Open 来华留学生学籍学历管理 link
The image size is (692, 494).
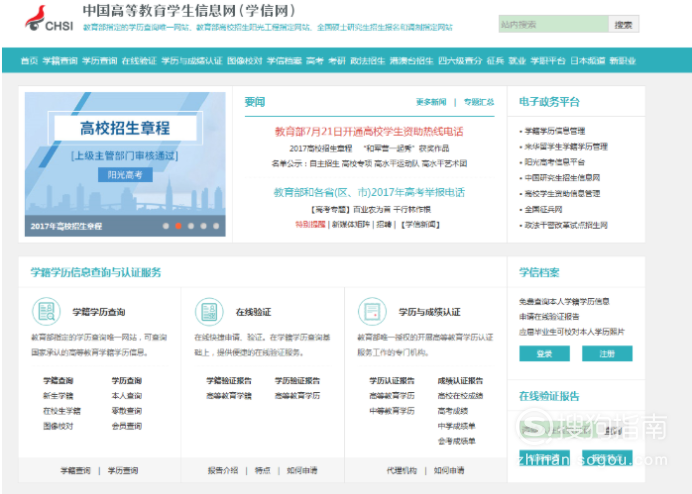pos(566,147)
